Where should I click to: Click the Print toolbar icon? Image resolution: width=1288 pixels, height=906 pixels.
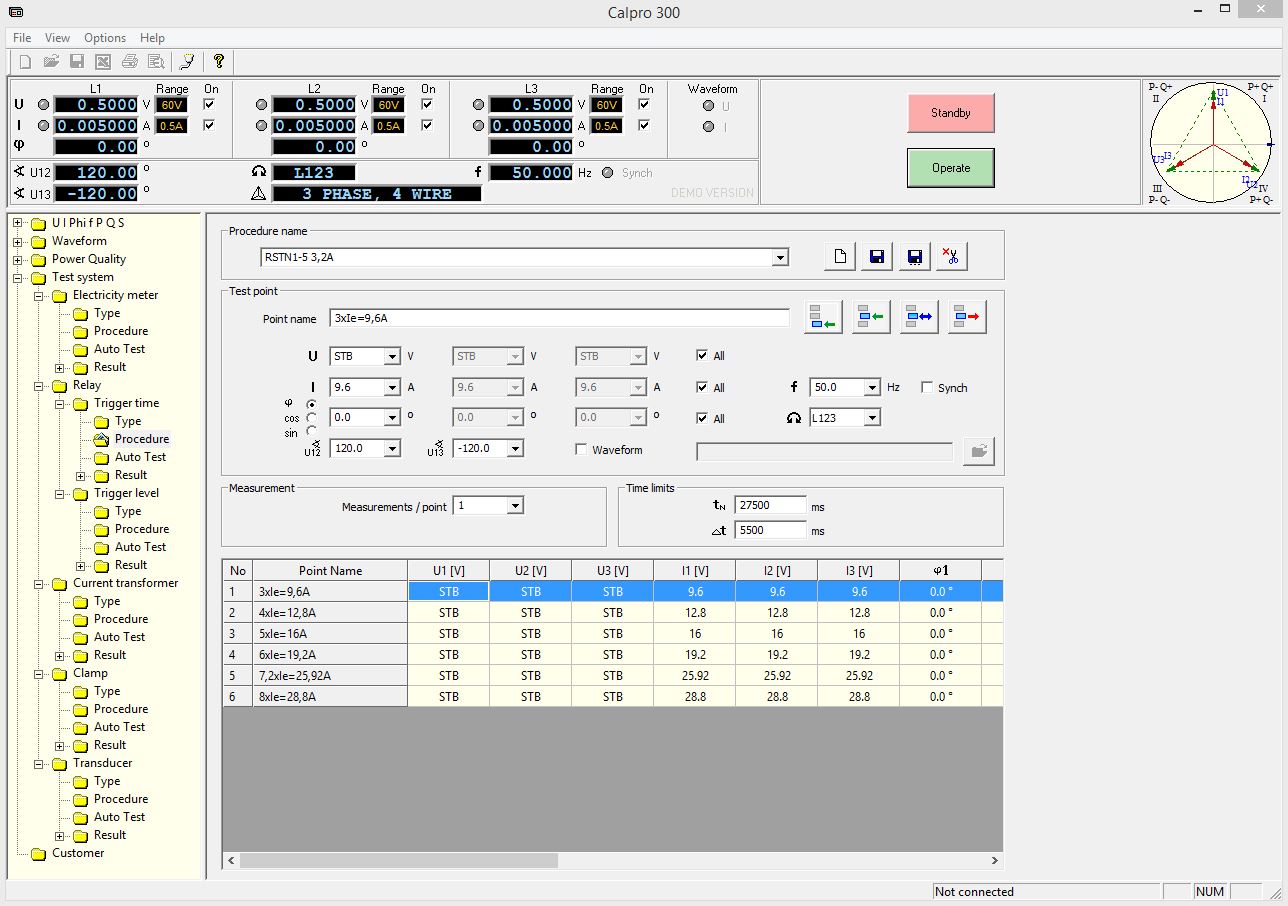click(x=130, y=61)
